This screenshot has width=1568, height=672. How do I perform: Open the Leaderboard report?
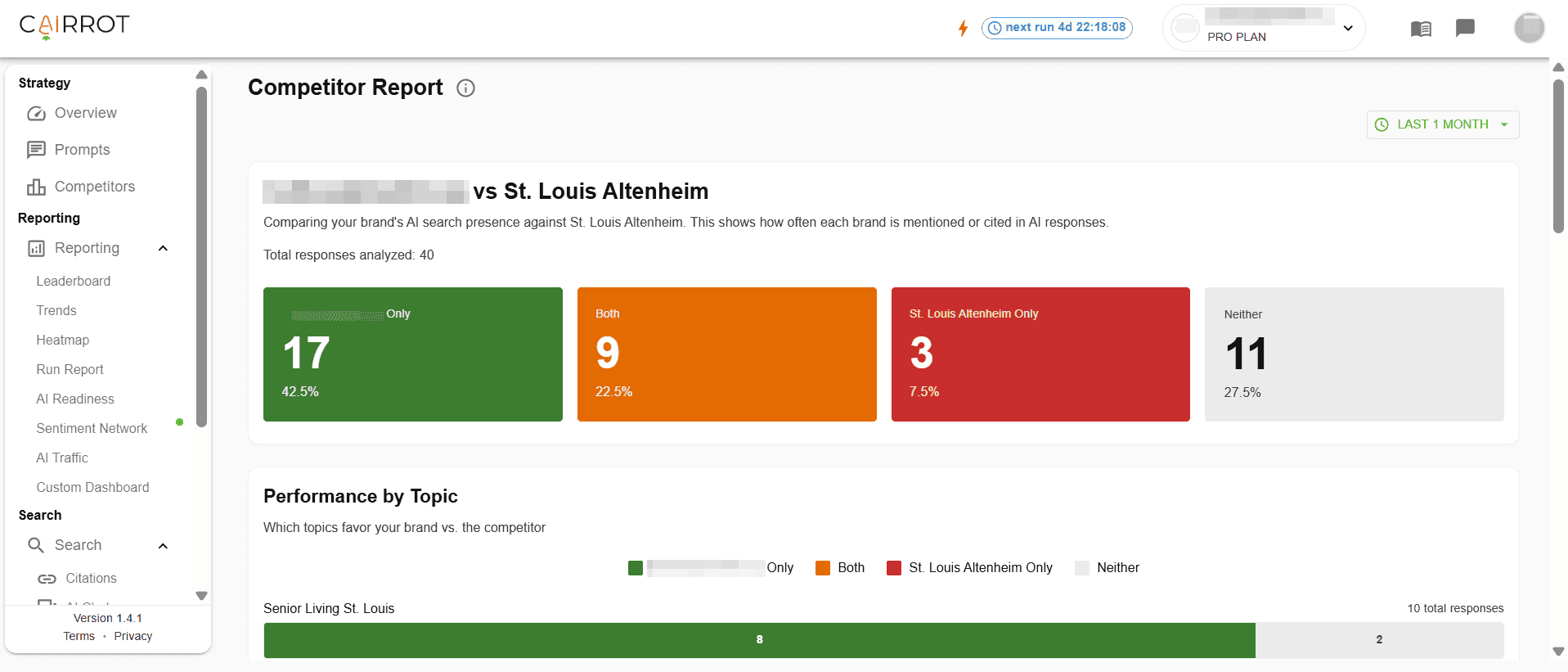[74, 281]
